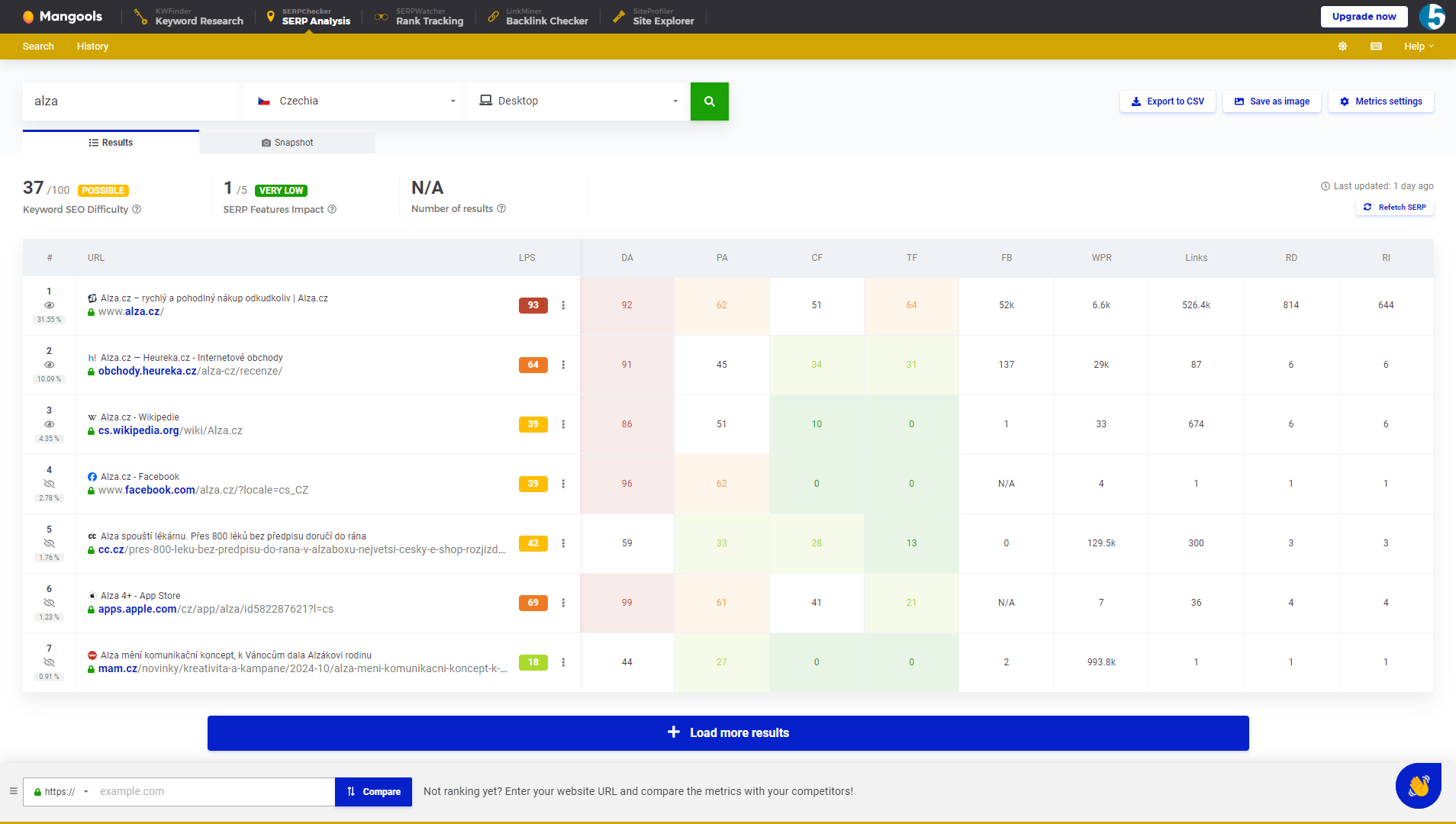
Task: Switch to the Snapshot tab
Action: coord(287,143)
